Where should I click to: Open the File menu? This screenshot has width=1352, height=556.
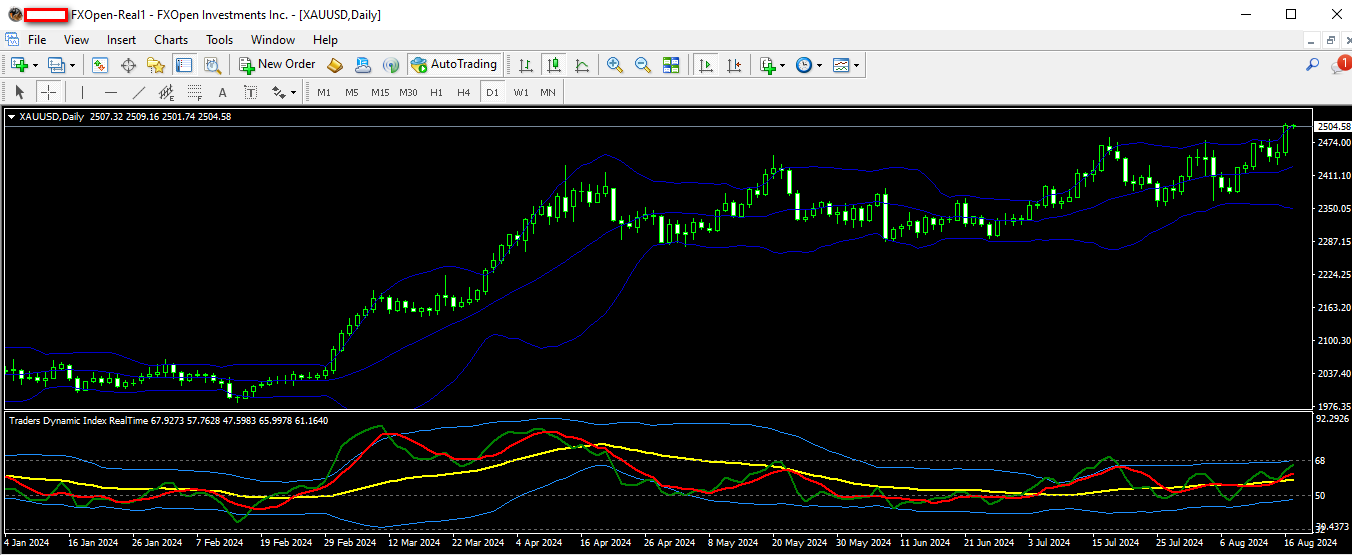pos(37,40)
